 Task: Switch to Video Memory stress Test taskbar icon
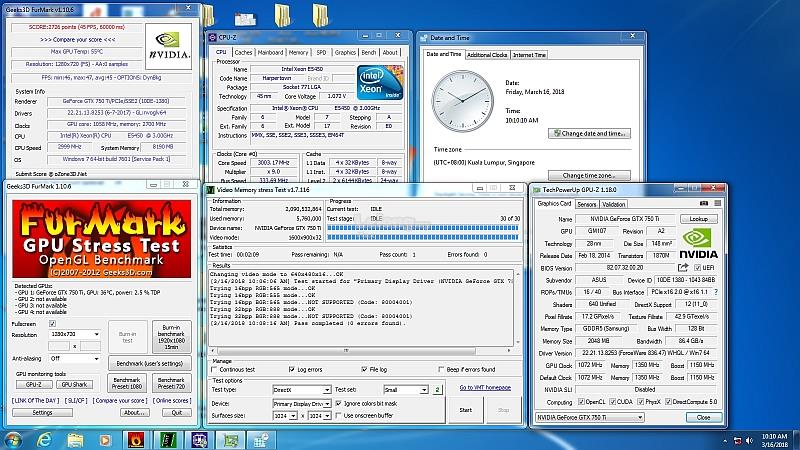tap(168, 440)
